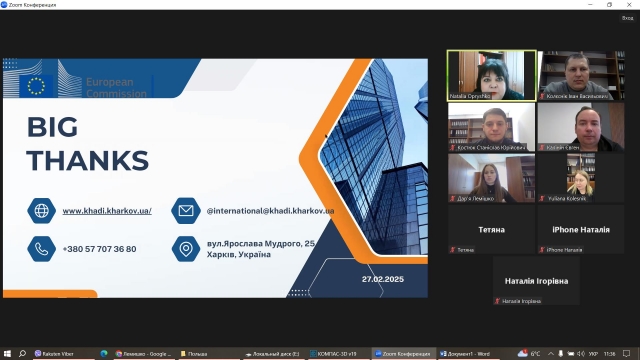Screen dimensions: 640x360
Task: Click the Харків, Україна text on the slide
Action: pyautogui.click(x=238, y=254)
